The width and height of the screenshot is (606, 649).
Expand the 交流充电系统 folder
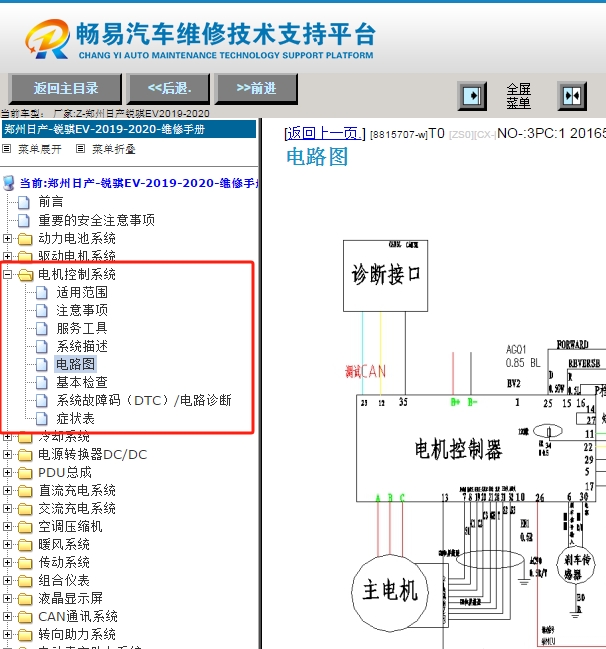click(7, 508)
